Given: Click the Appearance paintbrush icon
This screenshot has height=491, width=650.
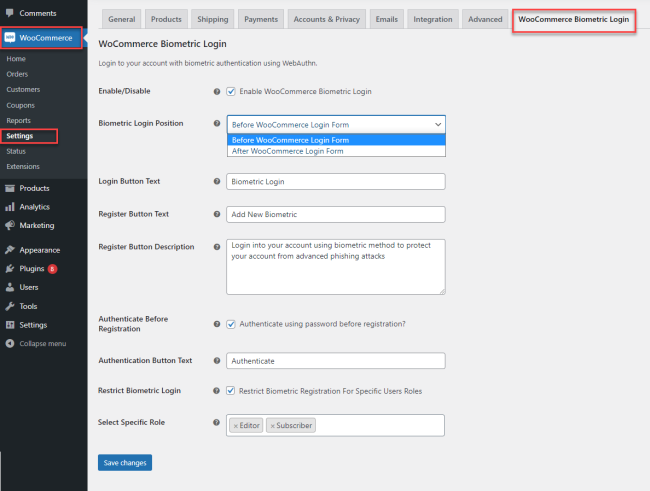Looking at the screenshot, I should 10,250.
